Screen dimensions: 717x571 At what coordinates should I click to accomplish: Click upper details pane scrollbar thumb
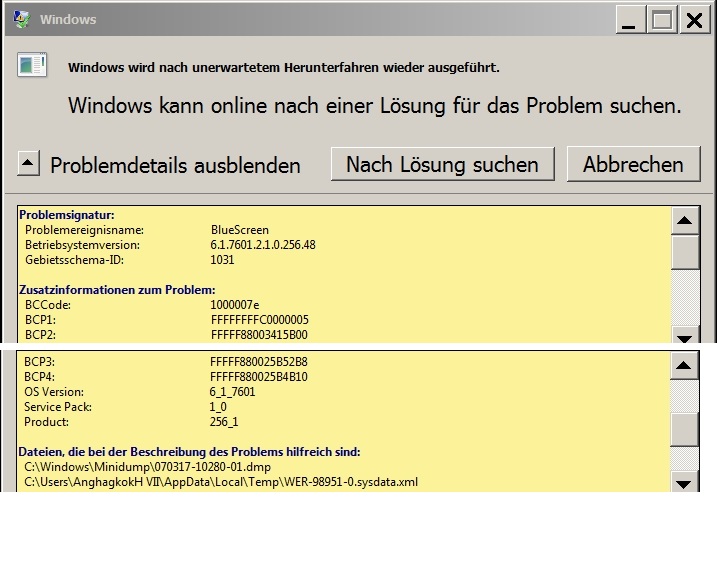point(685,252)
